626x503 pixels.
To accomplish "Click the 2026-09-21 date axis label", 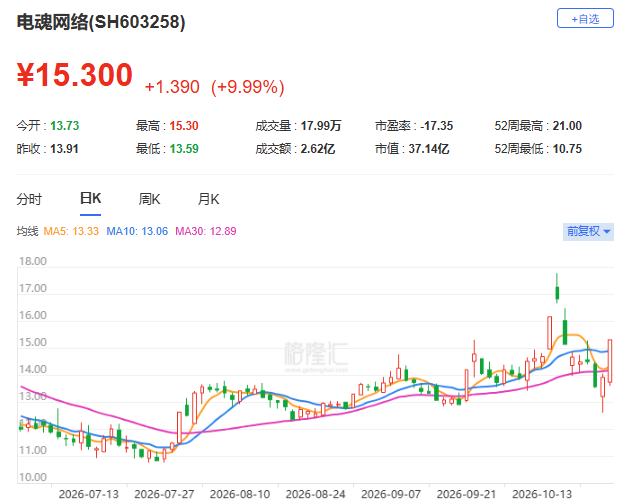I will point(466,494).
